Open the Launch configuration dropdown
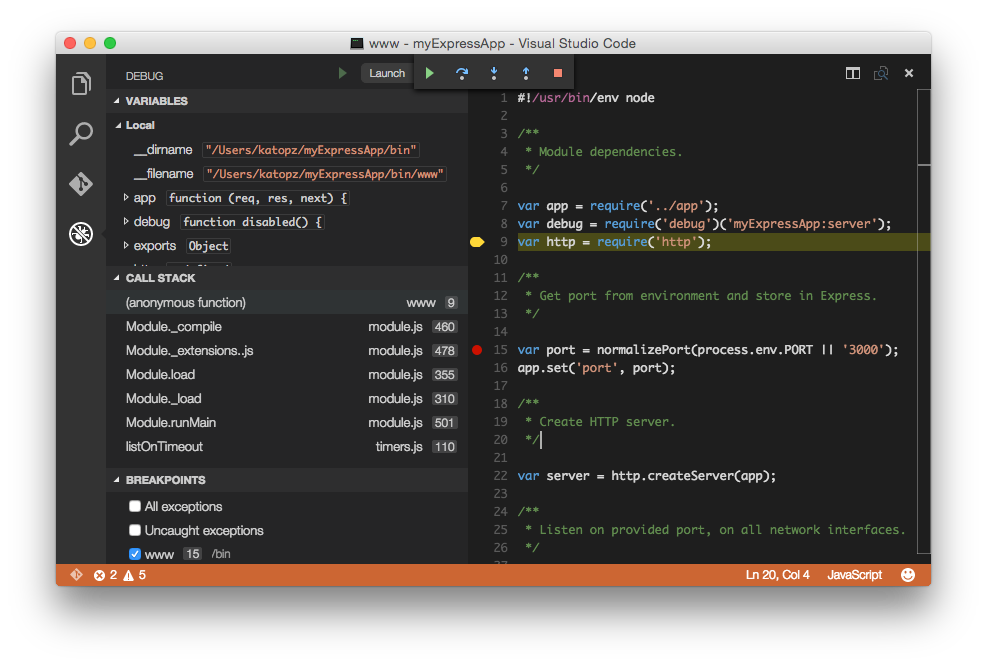 pos(387,73)
